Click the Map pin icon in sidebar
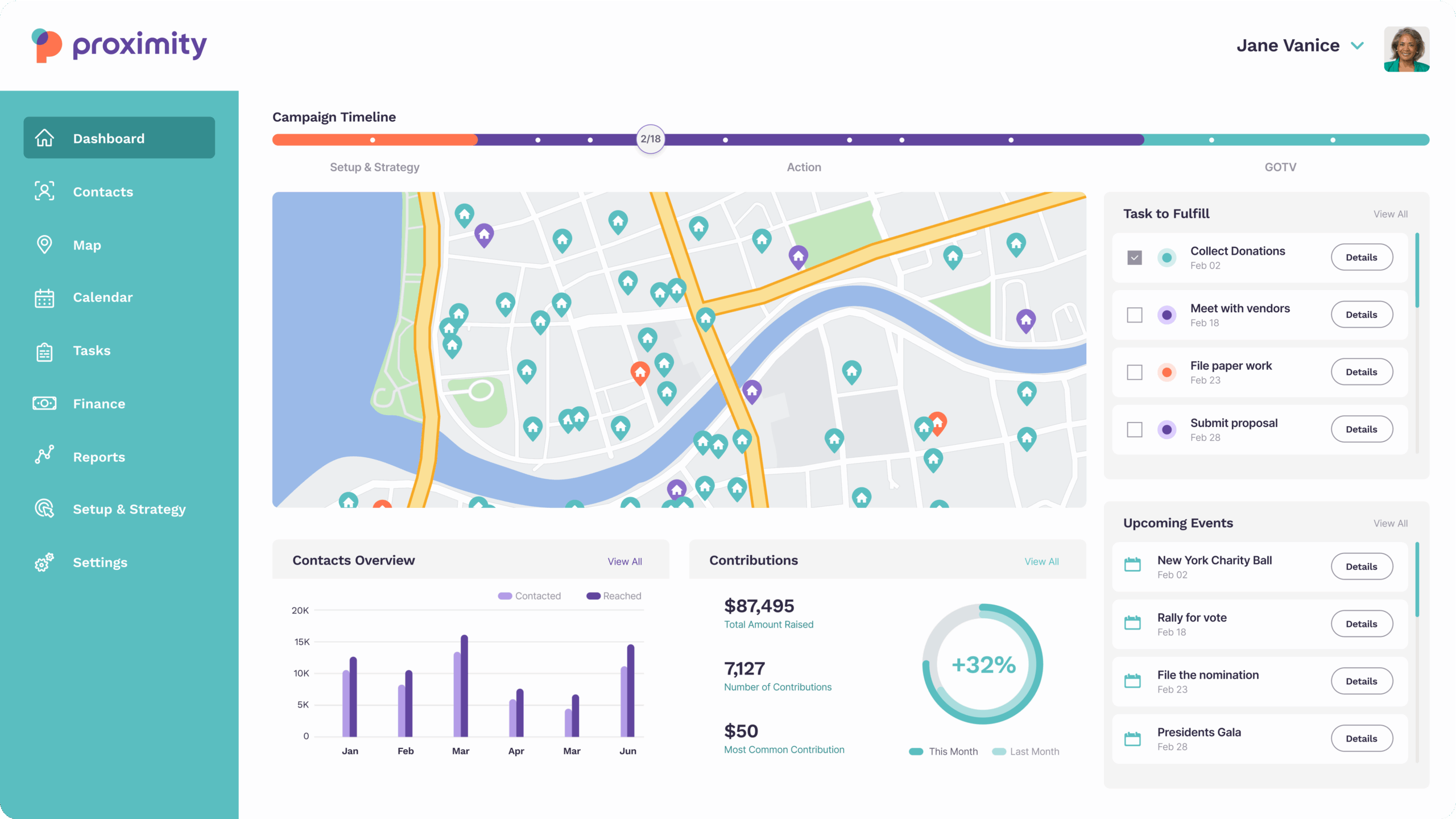Viewport: 1456px width, 819px height. coord(44,244)
